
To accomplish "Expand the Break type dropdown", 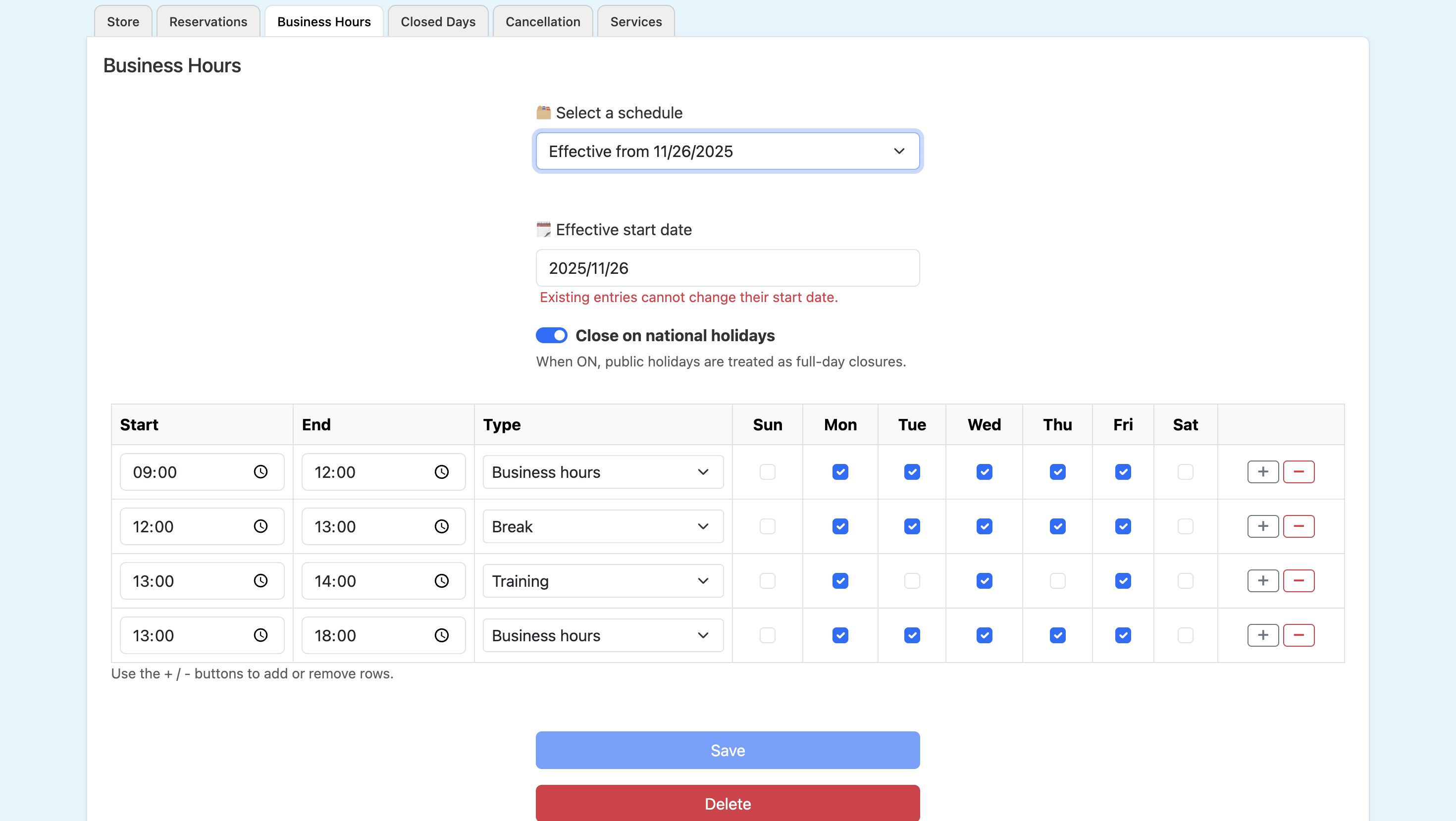I will (x=603, y=526).
